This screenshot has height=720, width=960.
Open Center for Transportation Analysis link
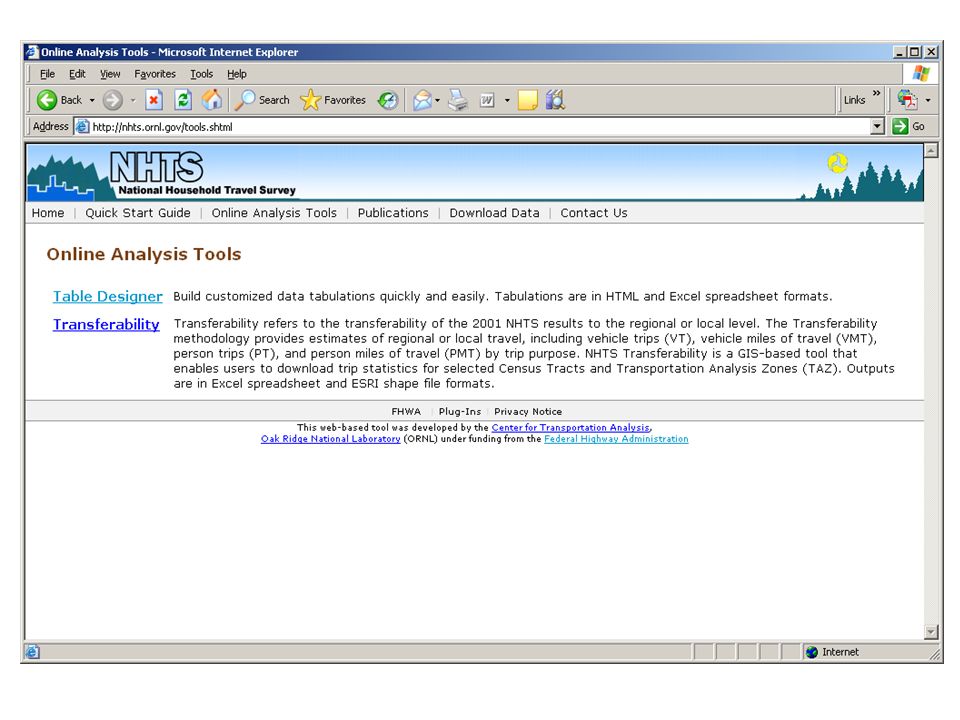click(571, 427)
